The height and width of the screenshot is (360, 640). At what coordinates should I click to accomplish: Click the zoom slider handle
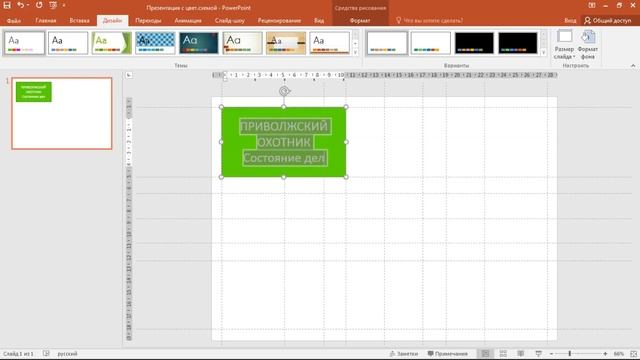[569, 354]
